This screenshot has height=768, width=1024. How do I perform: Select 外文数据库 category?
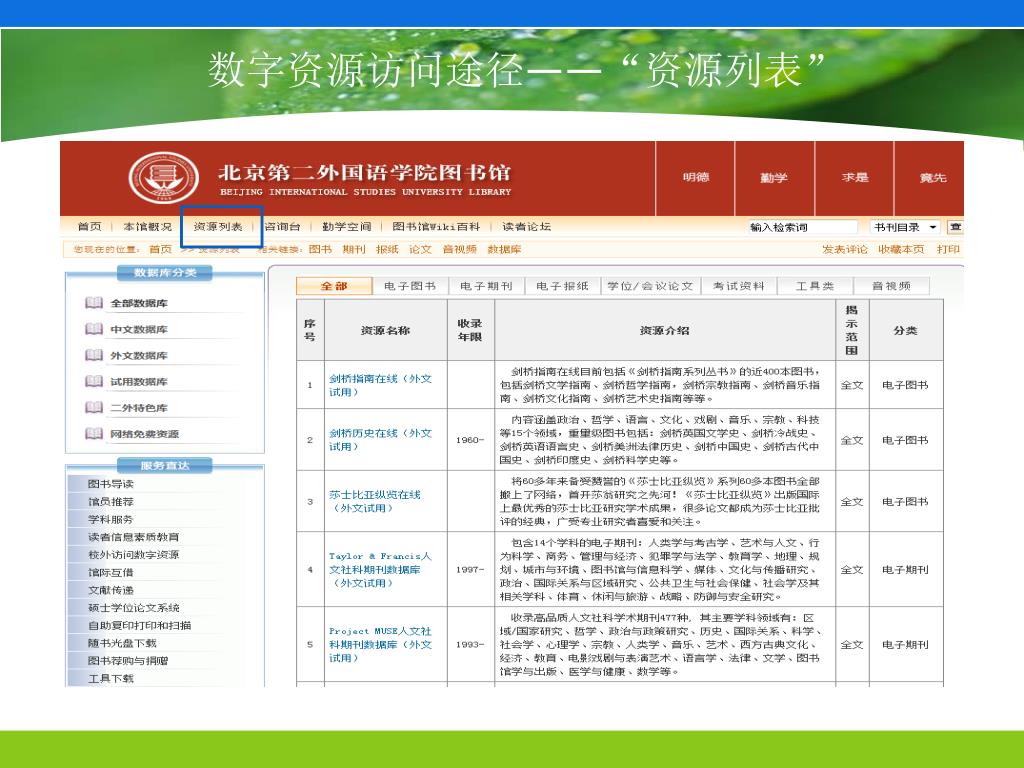click(x=139, y=355)
